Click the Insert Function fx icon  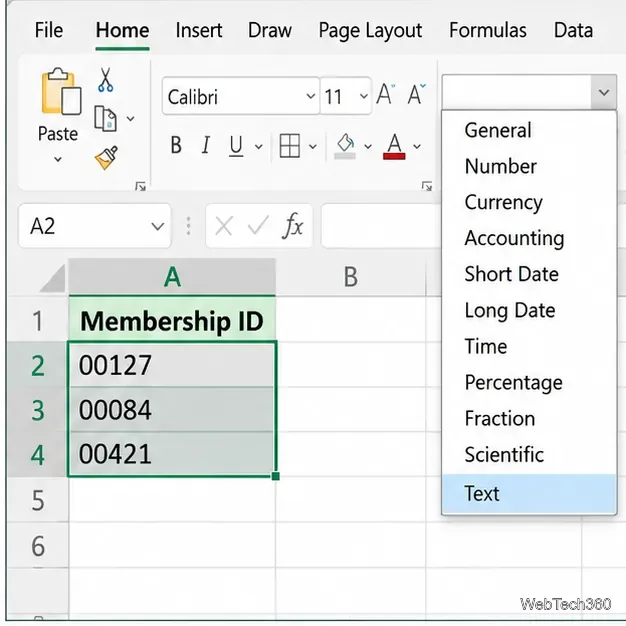coord(293,226)
